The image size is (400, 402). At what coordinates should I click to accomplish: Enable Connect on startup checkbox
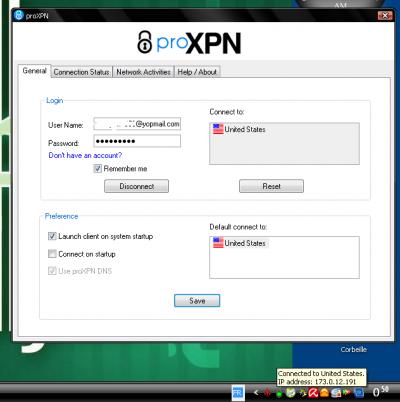(52, 254)
